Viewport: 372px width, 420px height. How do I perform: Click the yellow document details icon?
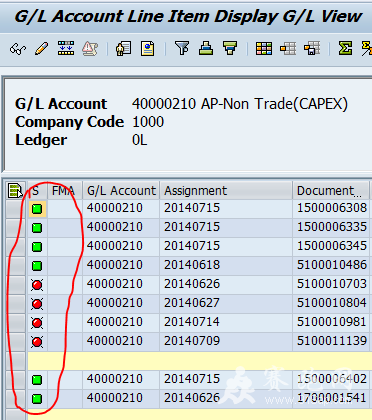click(x=147, y=49)
